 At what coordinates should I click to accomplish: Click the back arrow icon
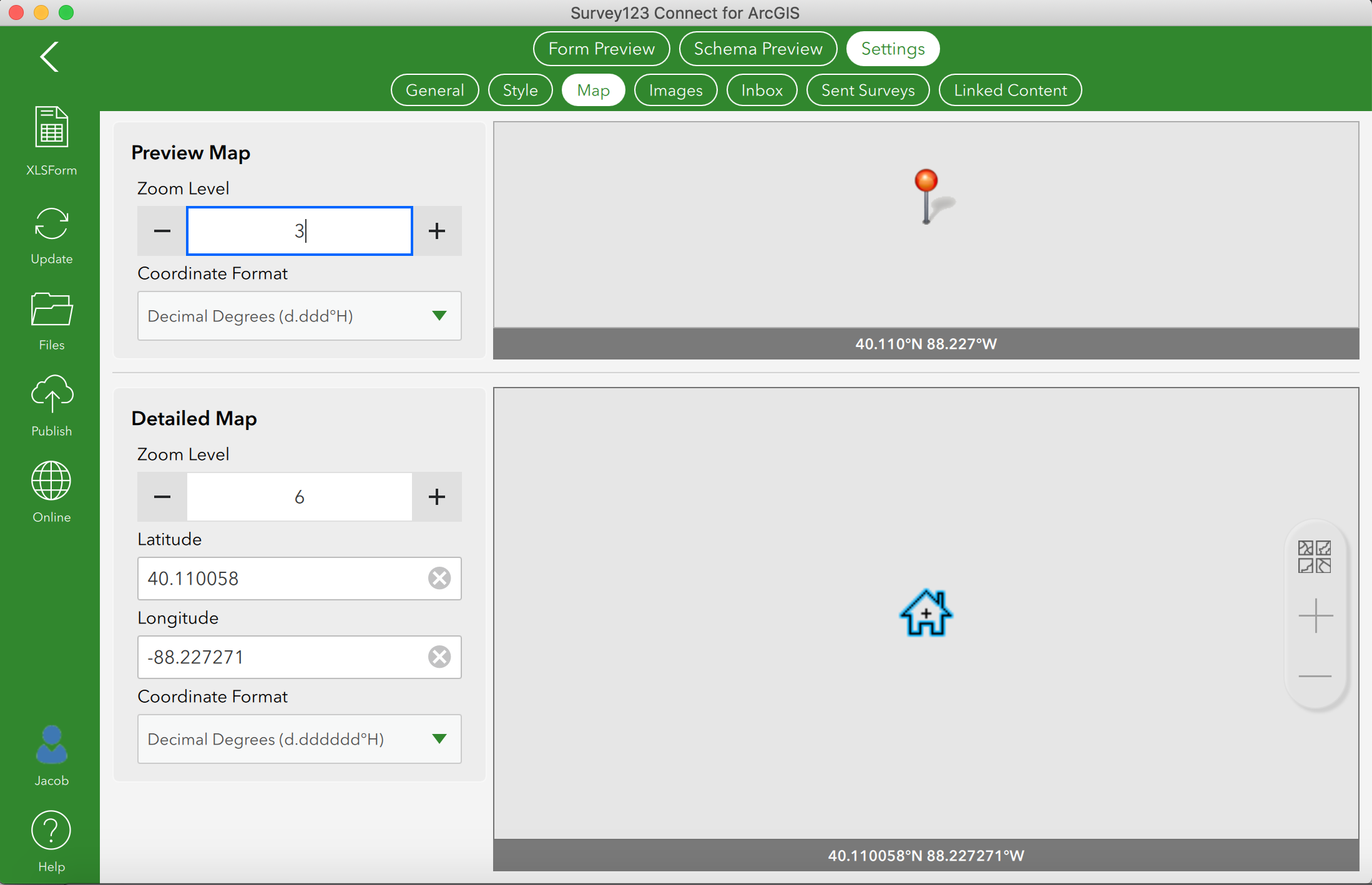click(x=49, y=57)
